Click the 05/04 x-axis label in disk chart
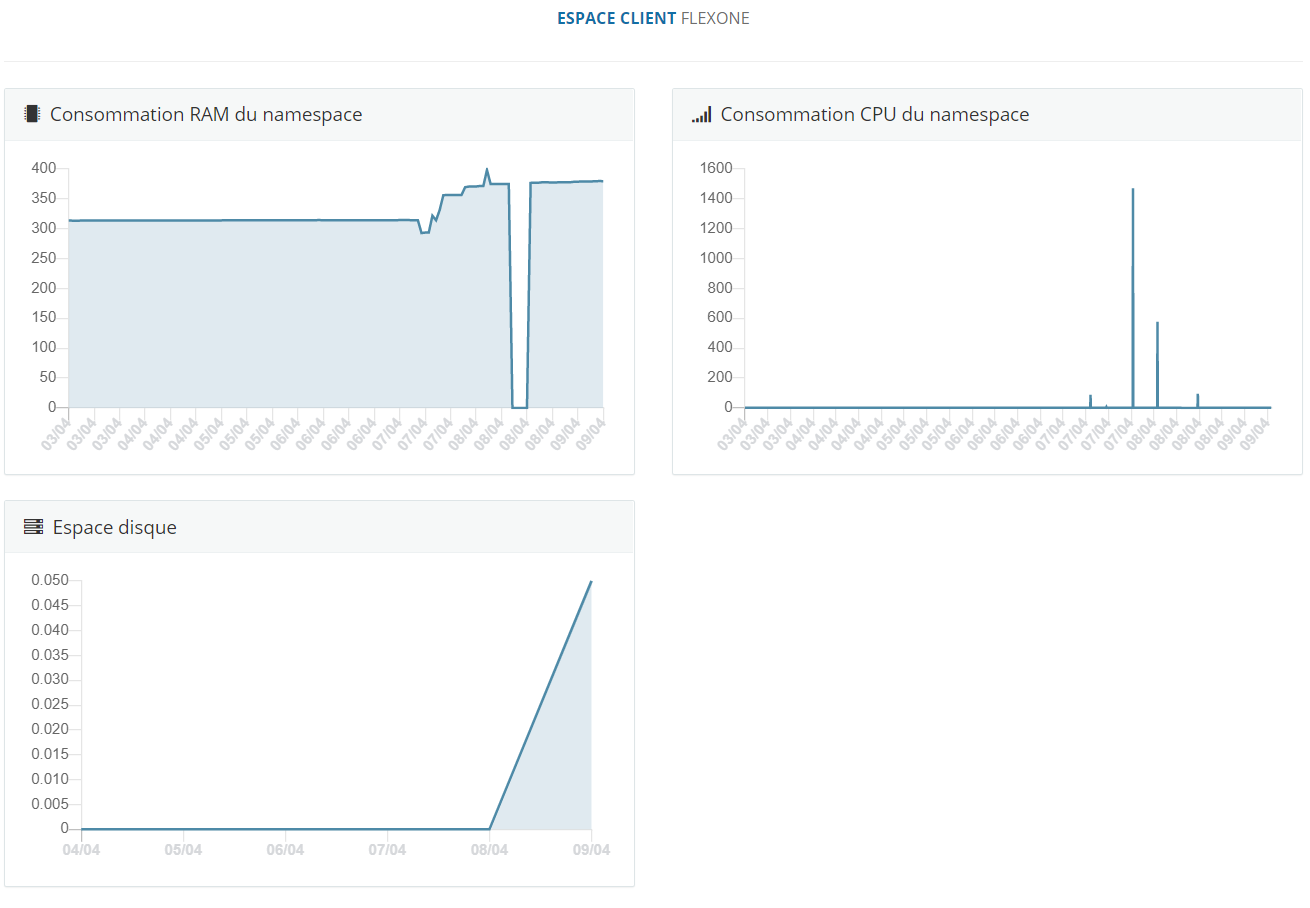Viewport: 1310px width, 908px height. pos(184,850)
